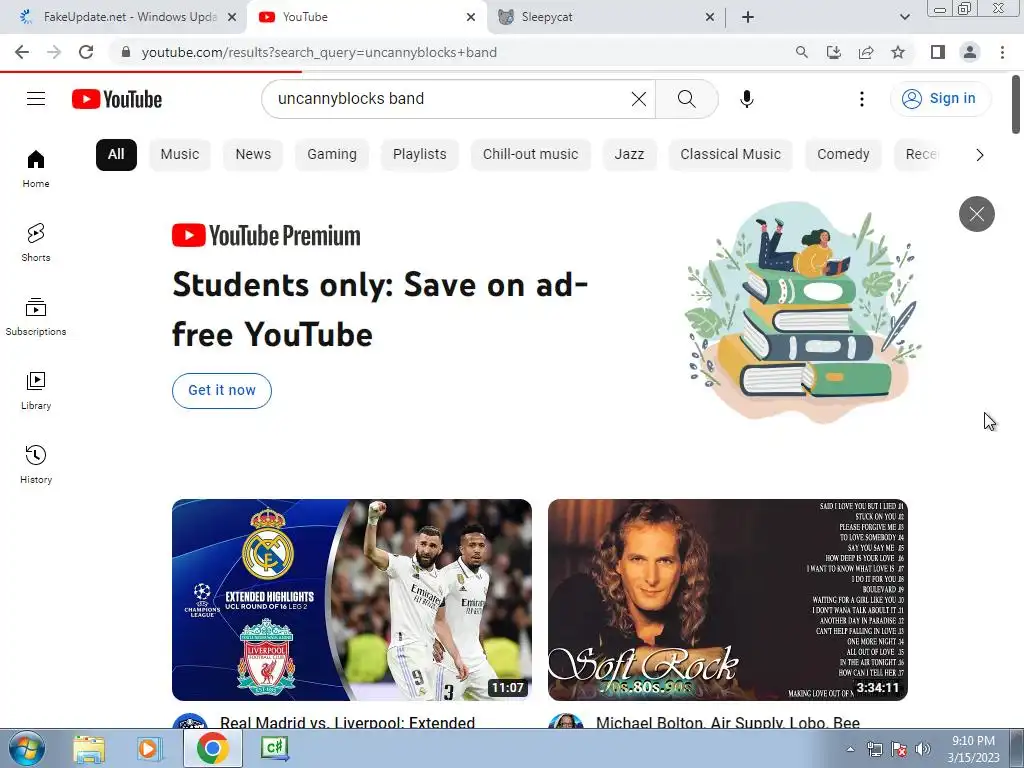Open Windows Explorer from the taskbar
The width and height of the screenshot is (1024, 768).
click(89, 748)
